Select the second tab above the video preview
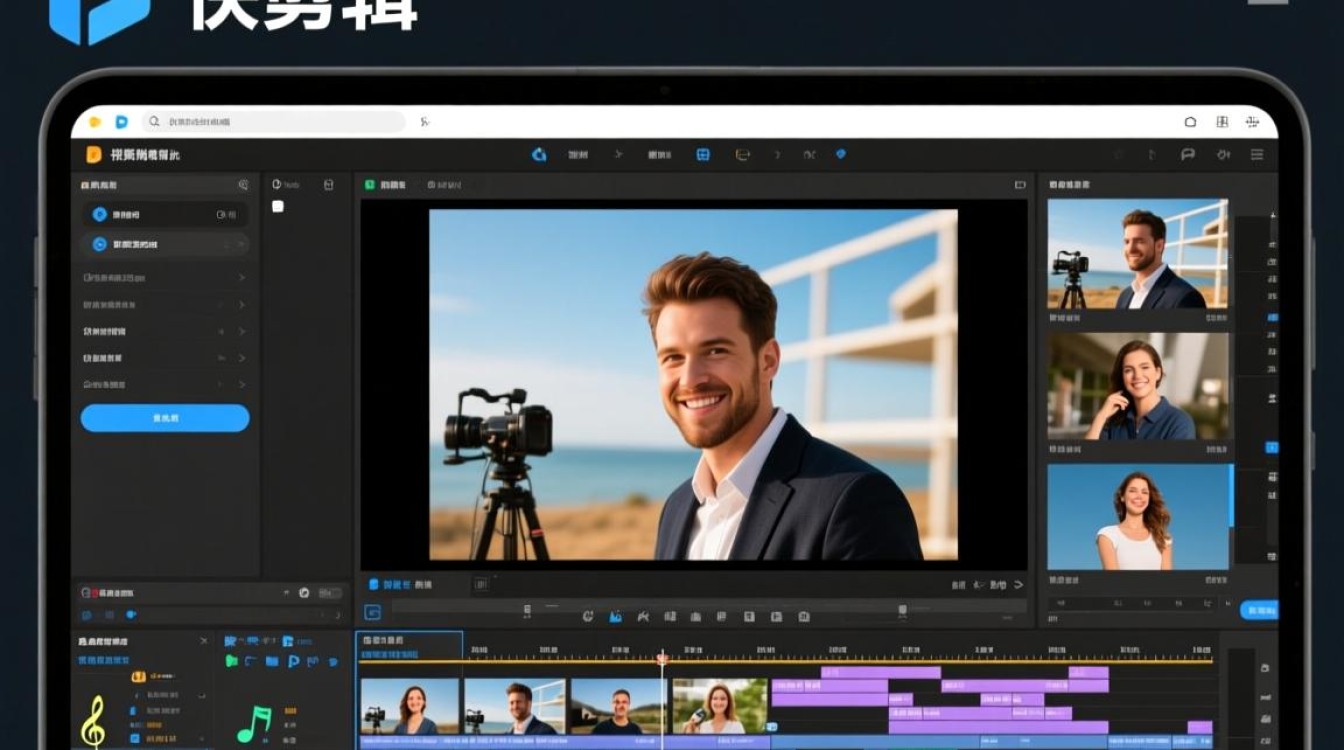 (x=444, y=185)
